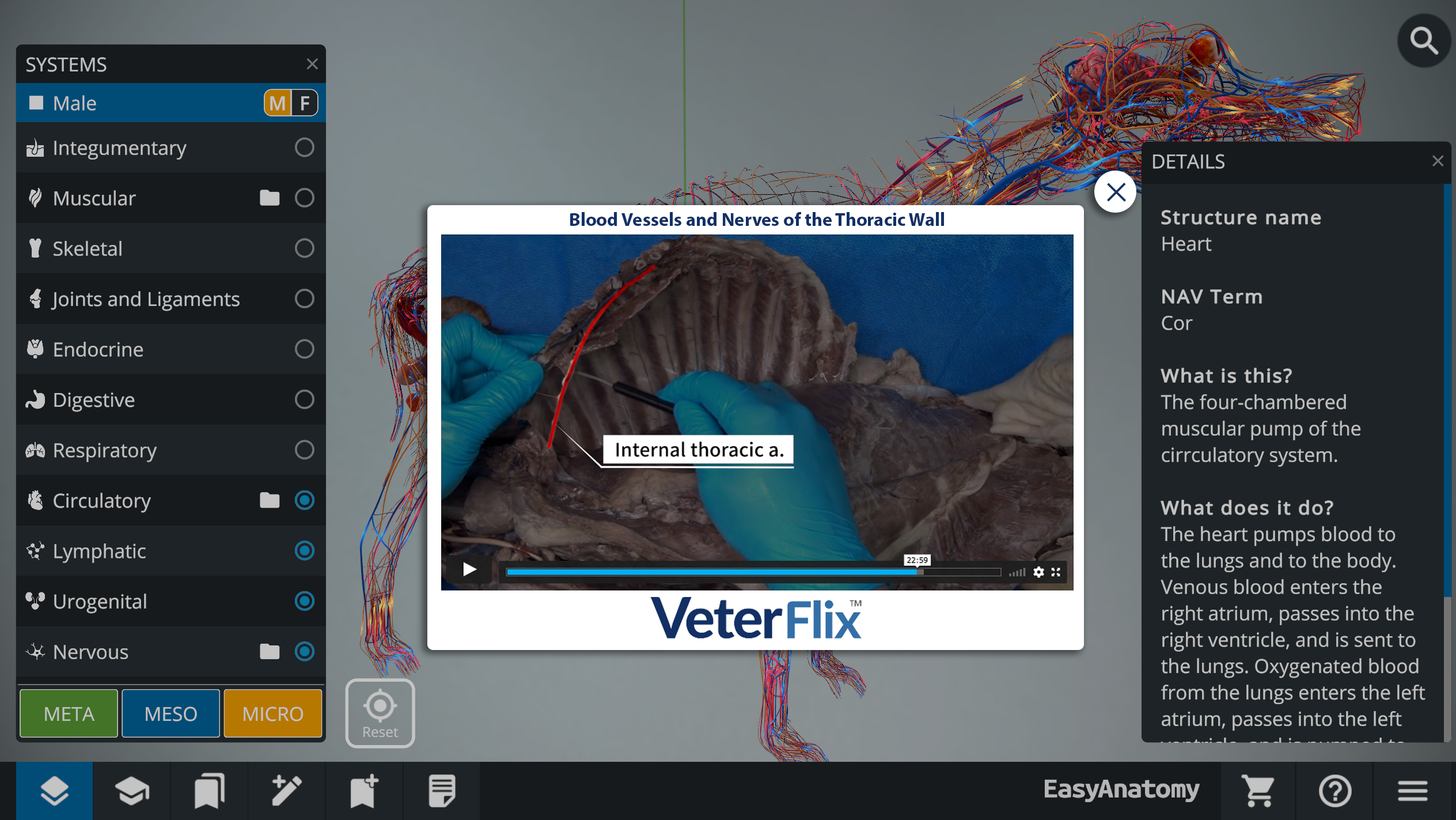Expand the Nervous folder
Screen dimensions: 1456x820
point(270,651)
